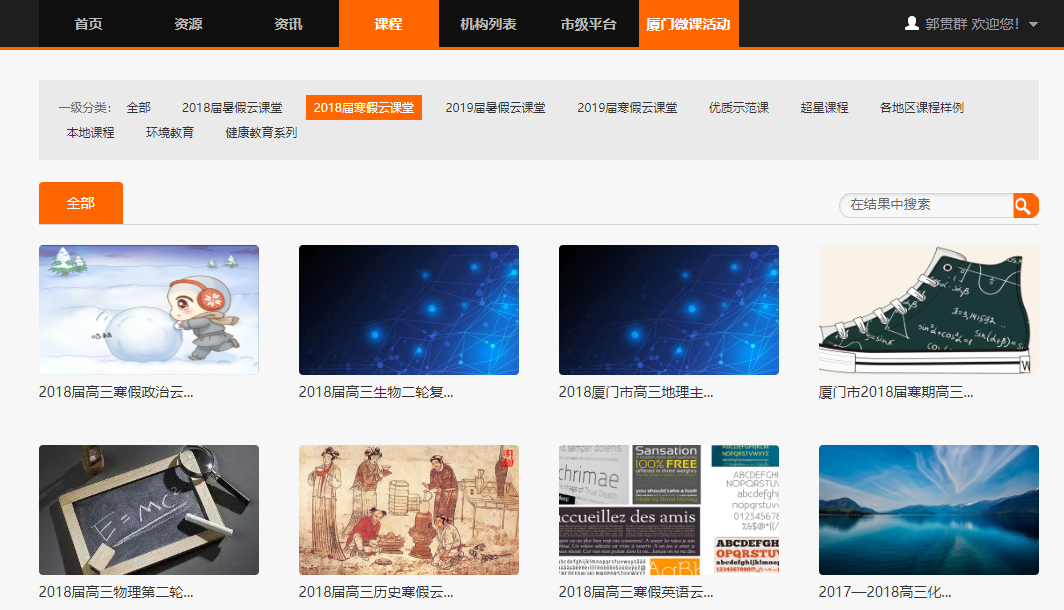Screen dimensions: 1064x610
Task: Click title 2018届高三寒假政治云...
Action: point(116,392)
